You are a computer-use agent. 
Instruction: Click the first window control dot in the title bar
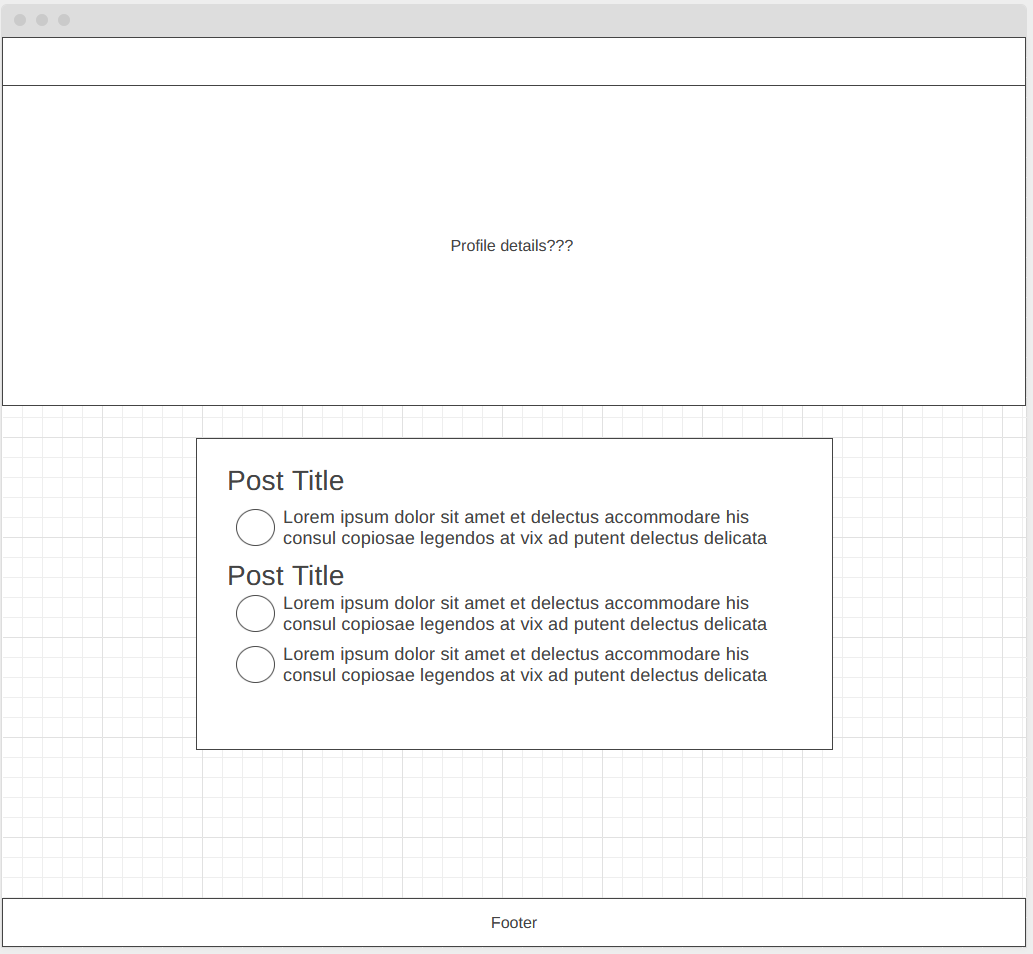coord(20,20)
